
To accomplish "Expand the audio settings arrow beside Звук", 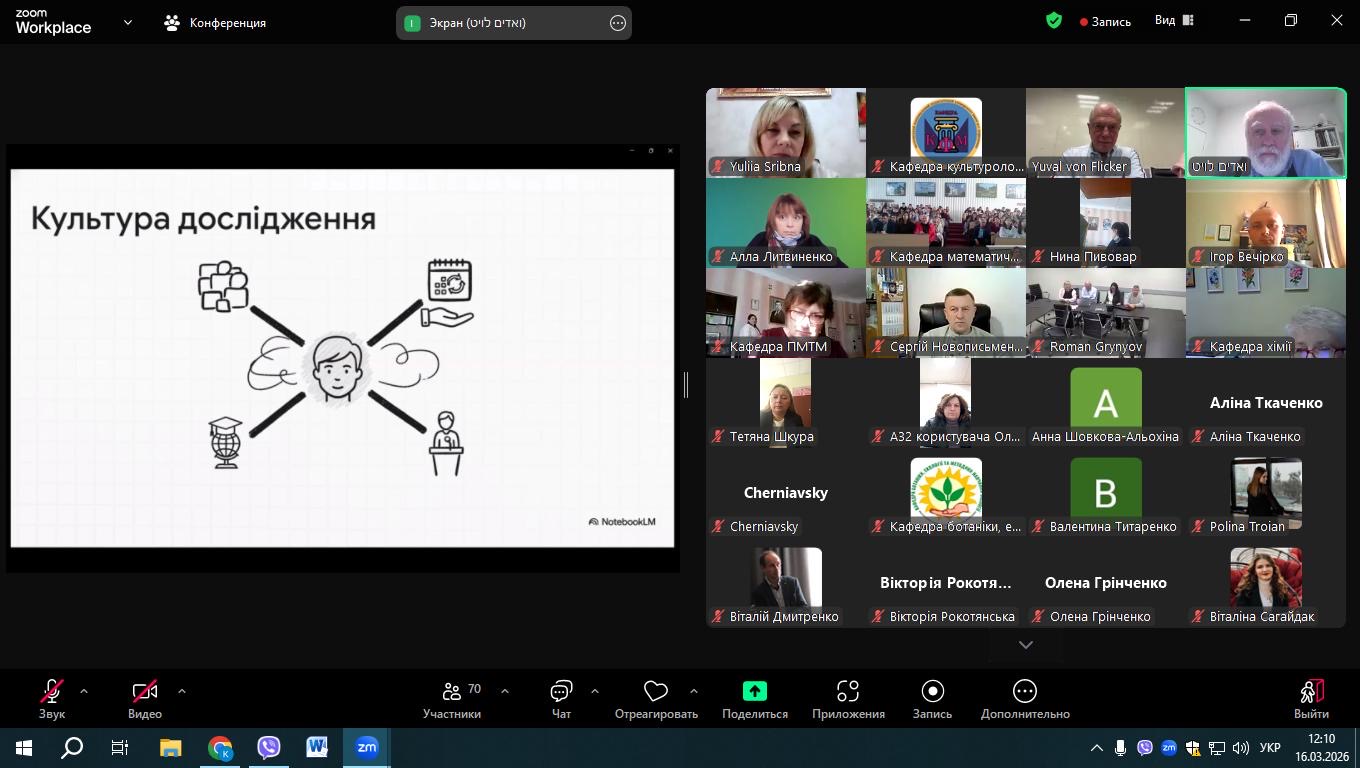I will tap(84, 691).
